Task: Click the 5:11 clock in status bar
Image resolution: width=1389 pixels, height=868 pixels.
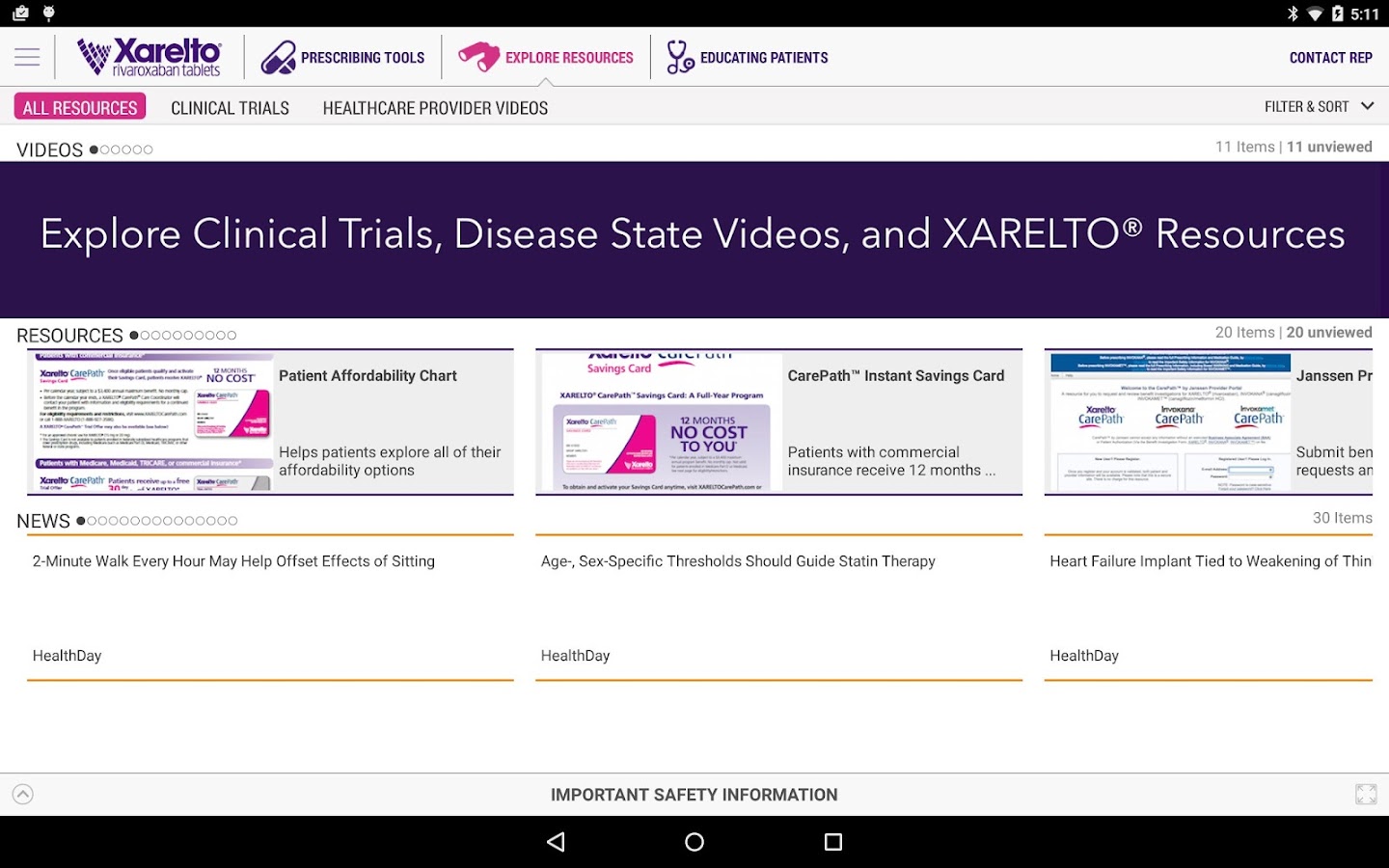Action: [1364, 14]
